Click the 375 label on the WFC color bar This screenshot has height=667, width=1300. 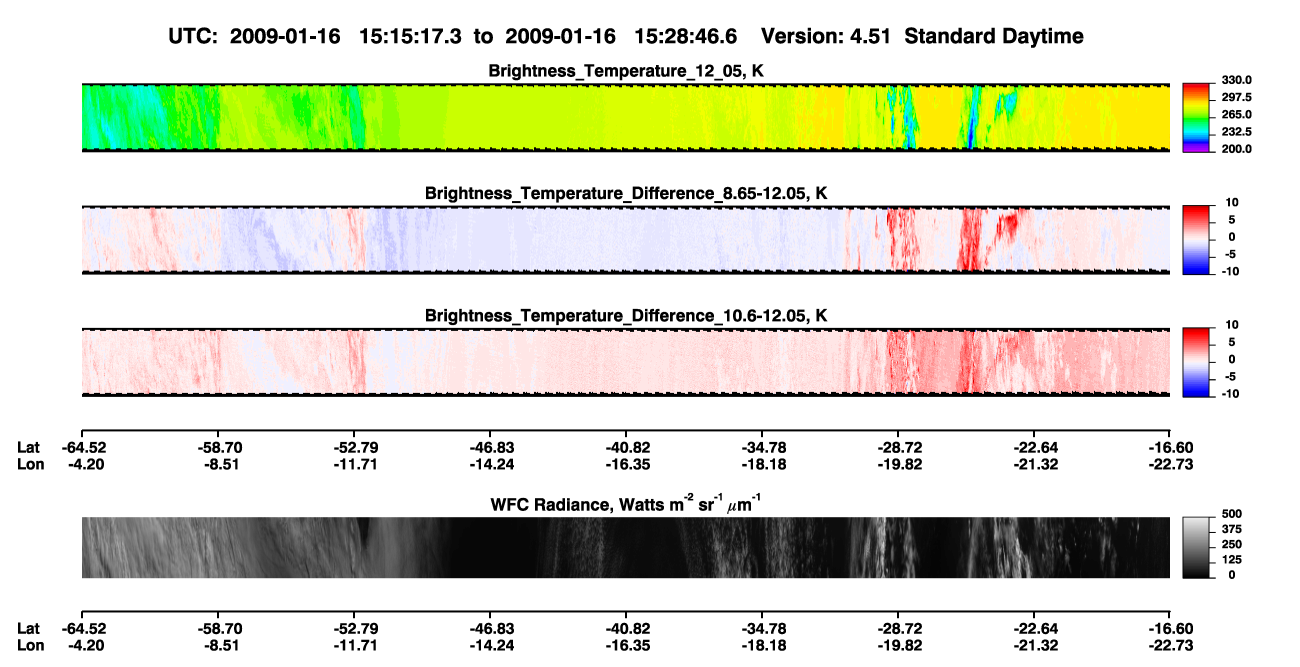(1232, 530)
